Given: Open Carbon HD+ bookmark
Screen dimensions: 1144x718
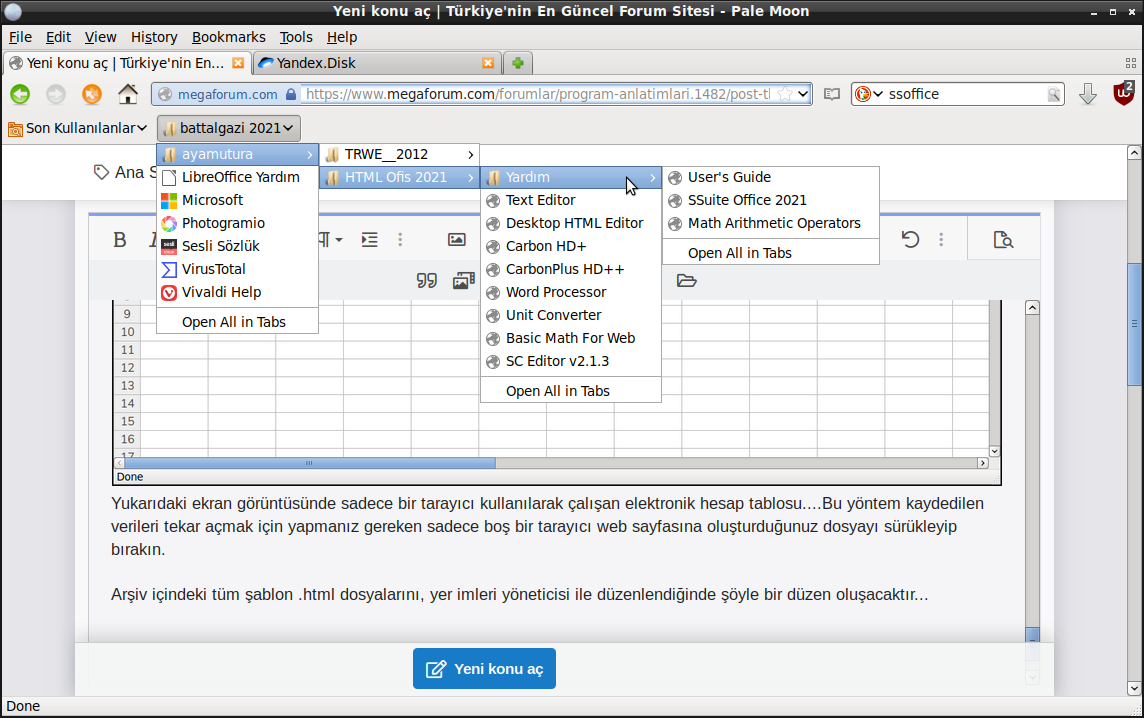Looking at the screenshot, I should click(571, 246).
